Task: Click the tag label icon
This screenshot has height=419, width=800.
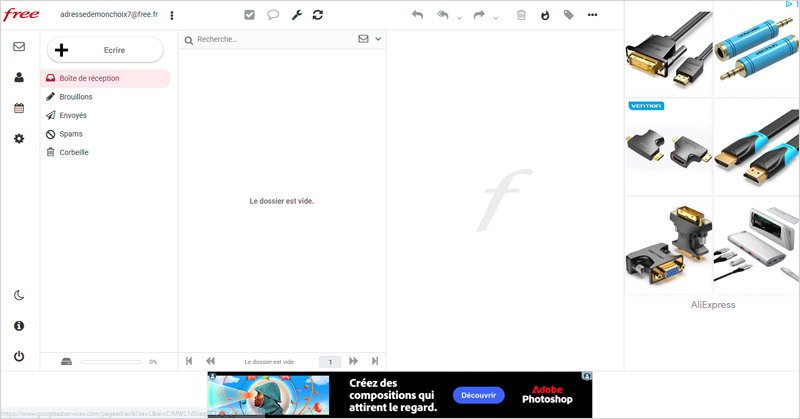Action: (x=568, y=15)
